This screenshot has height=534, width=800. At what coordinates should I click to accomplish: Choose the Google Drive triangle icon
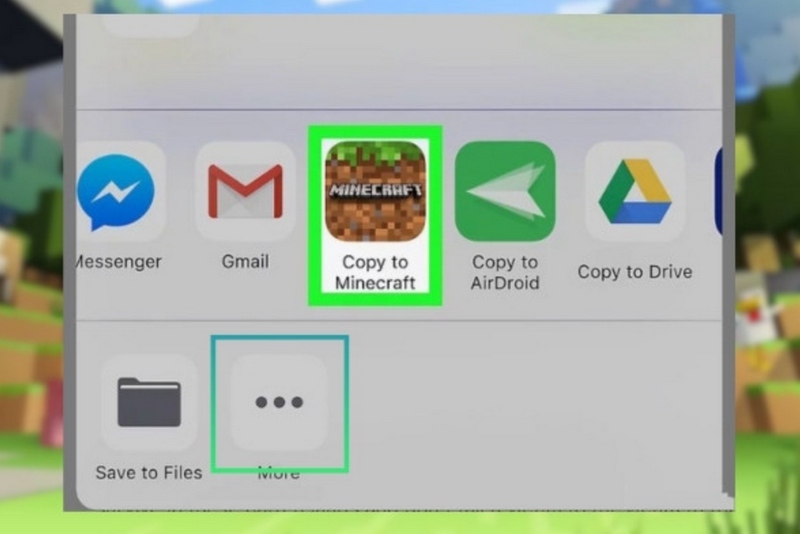tap(634, 191)
